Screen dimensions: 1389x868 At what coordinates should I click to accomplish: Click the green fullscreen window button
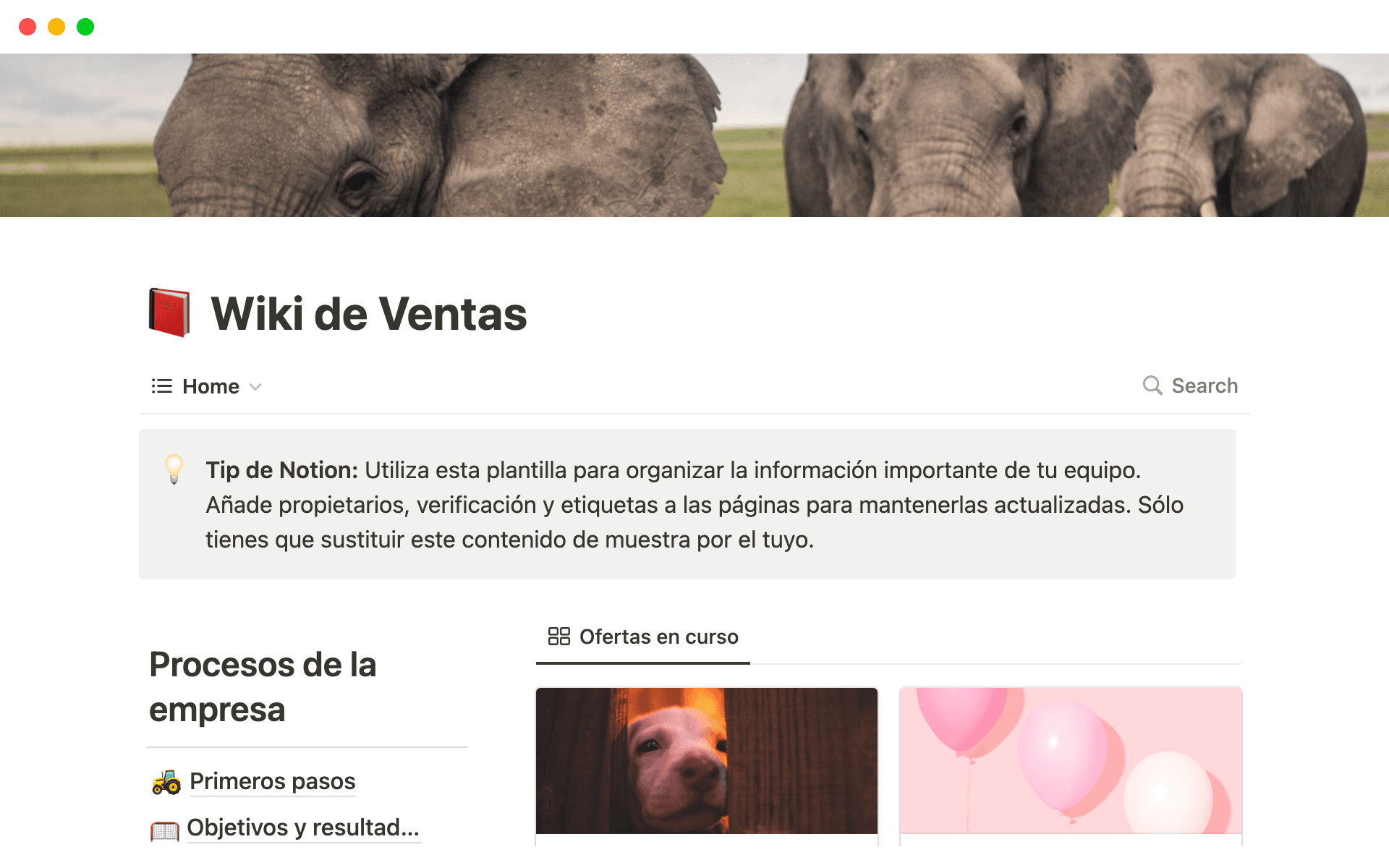click(x=85, y=27)
